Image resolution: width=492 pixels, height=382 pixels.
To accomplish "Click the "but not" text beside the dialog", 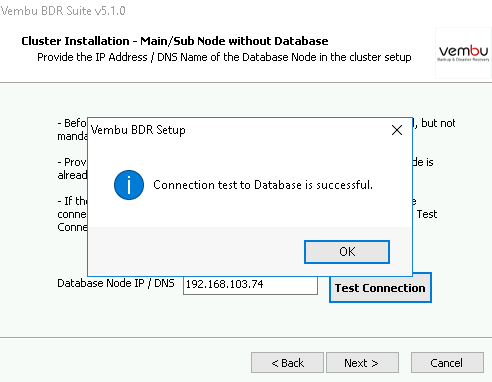I will tap(438, 123).
